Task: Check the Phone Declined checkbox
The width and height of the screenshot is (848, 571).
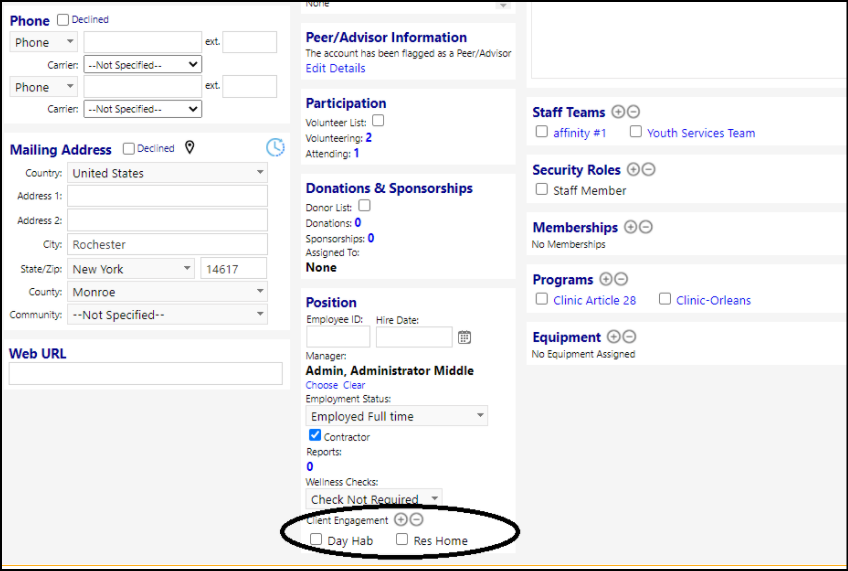Action: point(63,19)
